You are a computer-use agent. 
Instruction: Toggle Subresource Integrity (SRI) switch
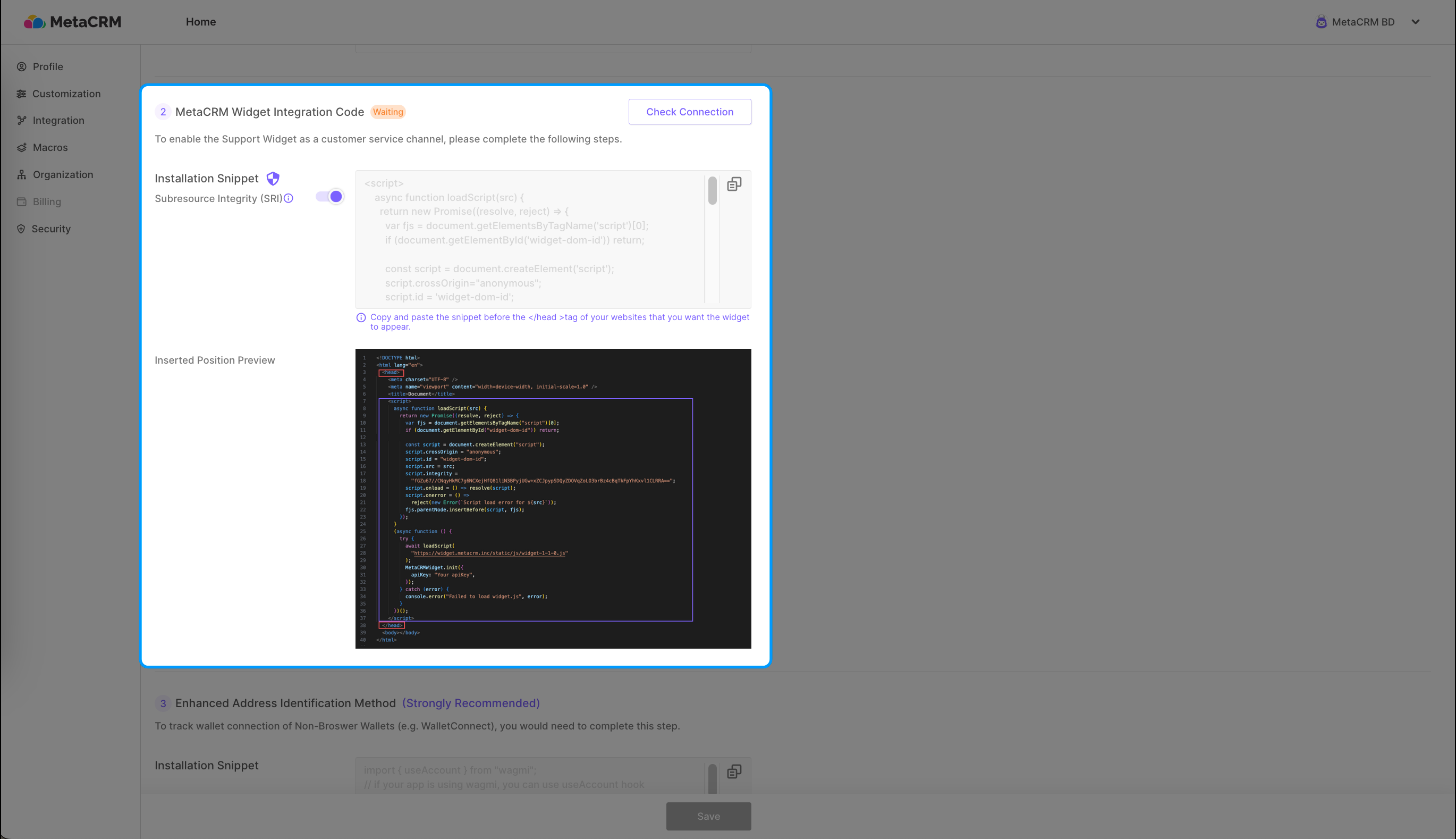(330, 196)
